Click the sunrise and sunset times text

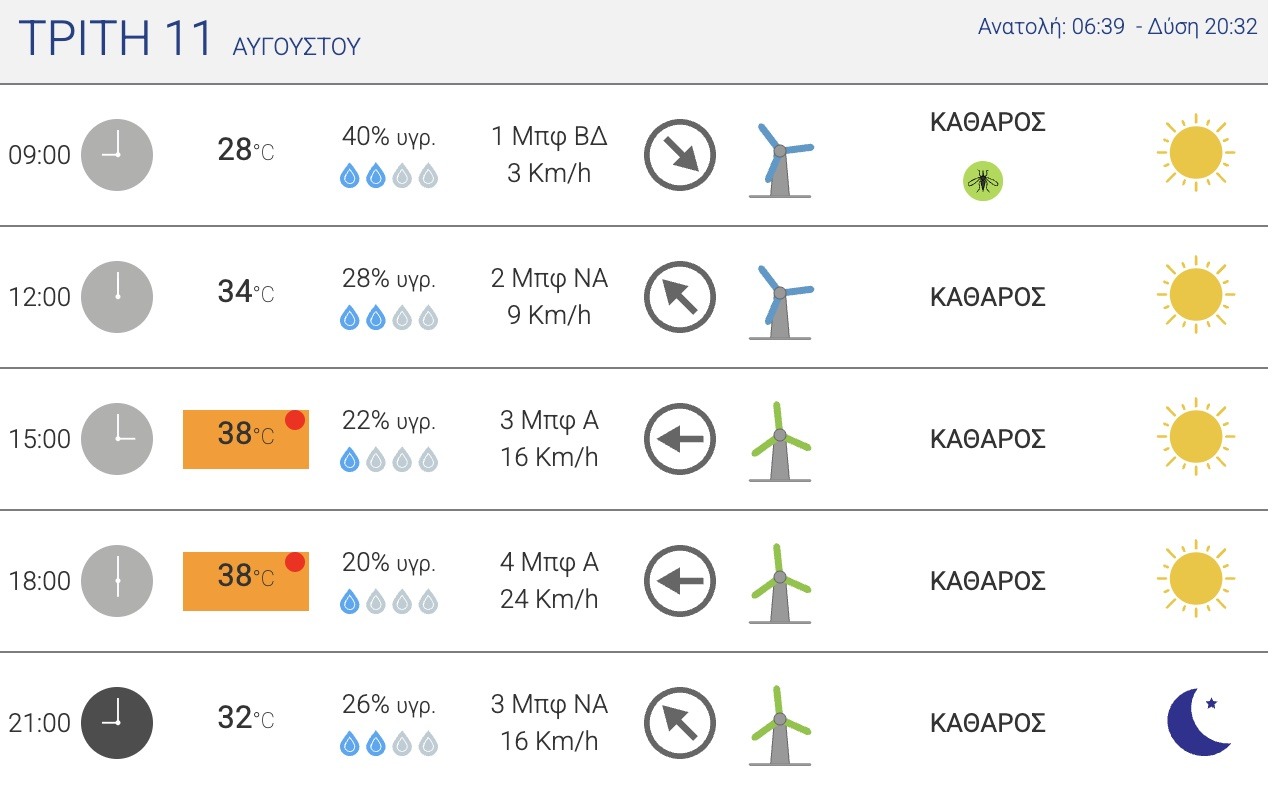(1117, 27)
